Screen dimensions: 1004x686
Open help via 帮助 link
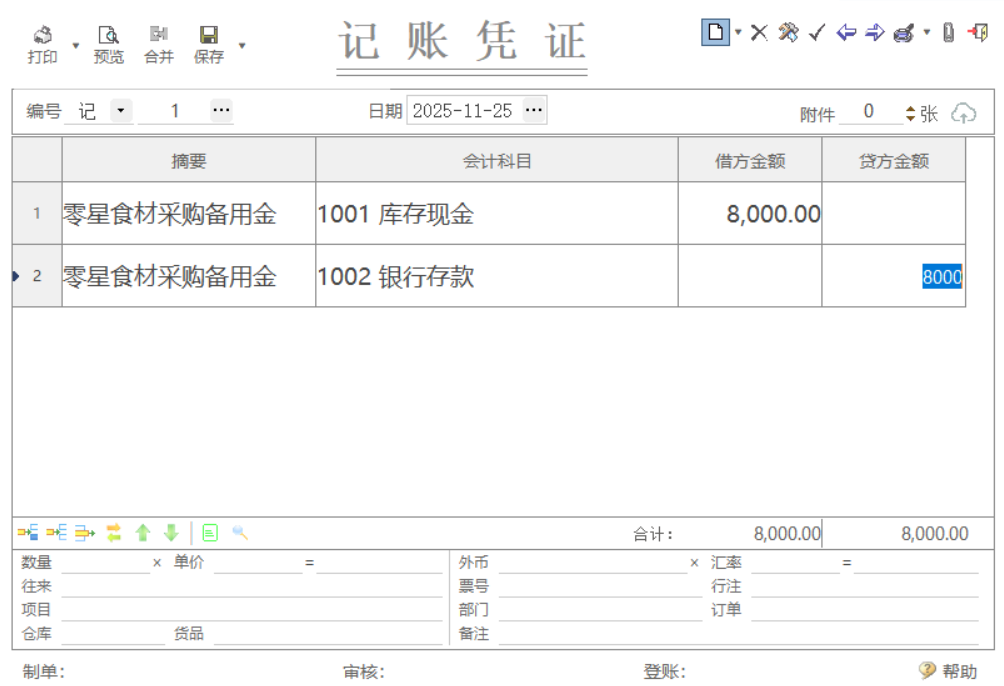point(956,668)
